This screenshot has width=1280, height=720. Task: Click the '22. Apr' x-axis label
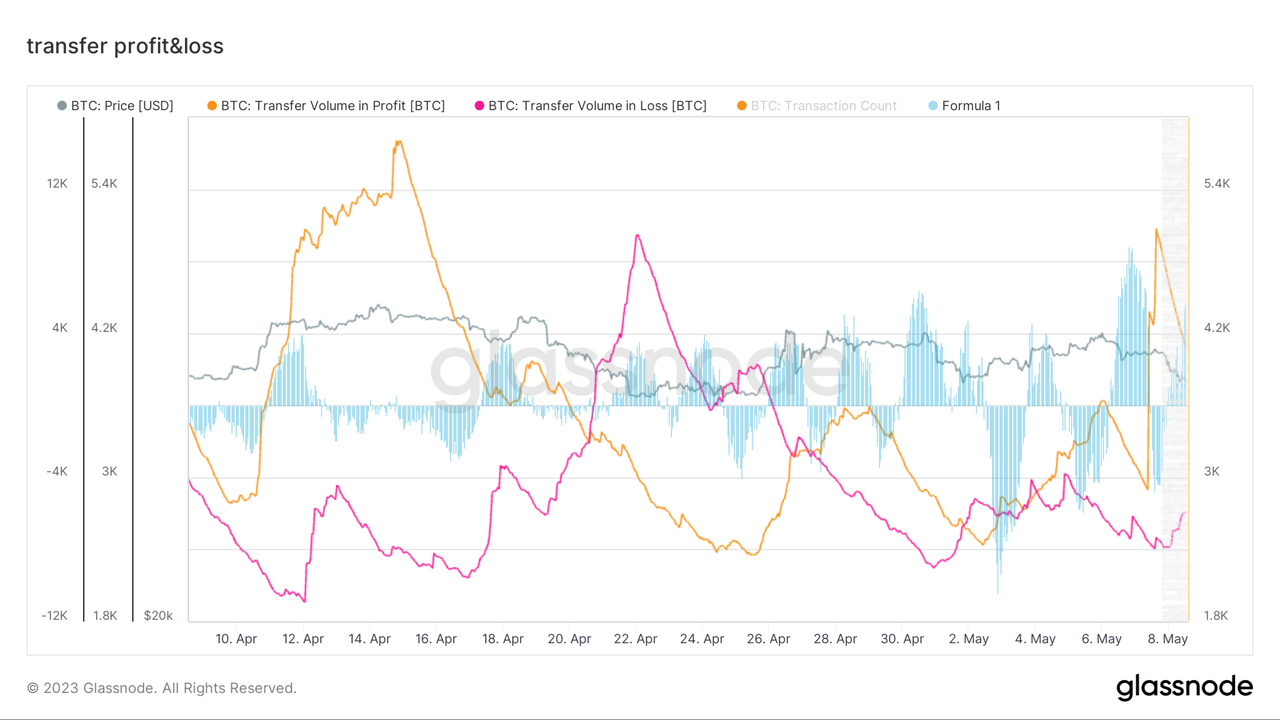[636, 639]
